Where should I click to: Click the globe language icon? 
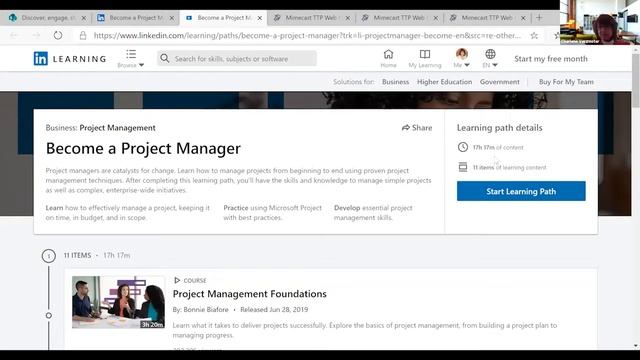[x=490, y=54]
